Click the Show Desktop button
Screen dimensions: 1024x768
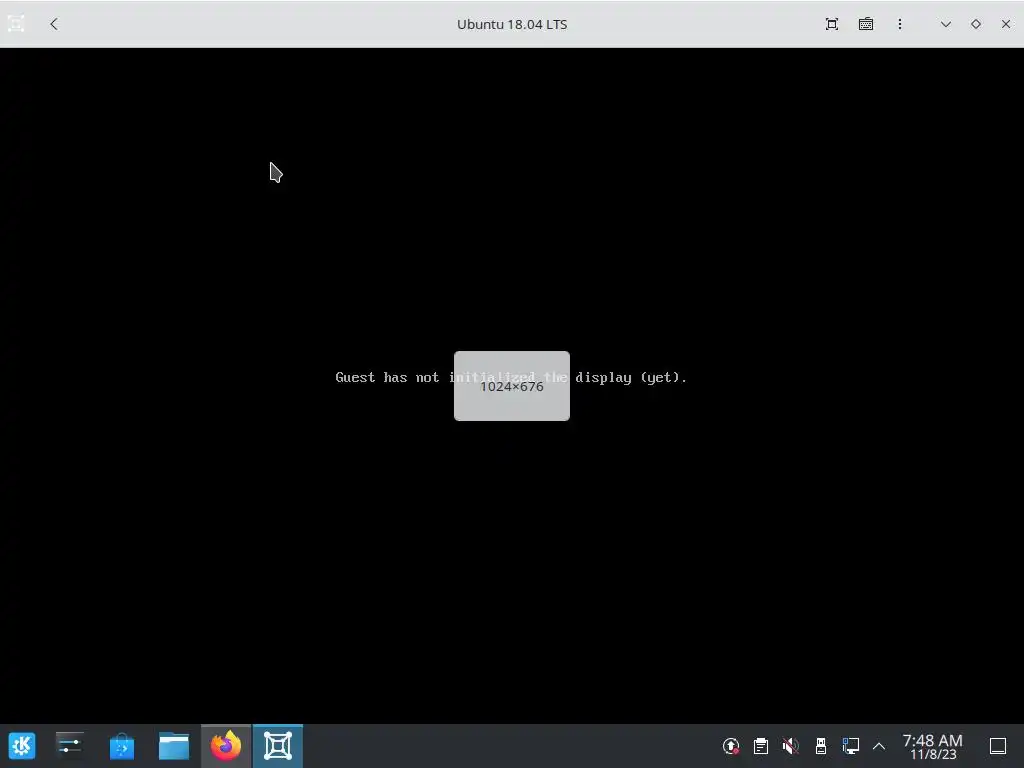coord(998,746)
